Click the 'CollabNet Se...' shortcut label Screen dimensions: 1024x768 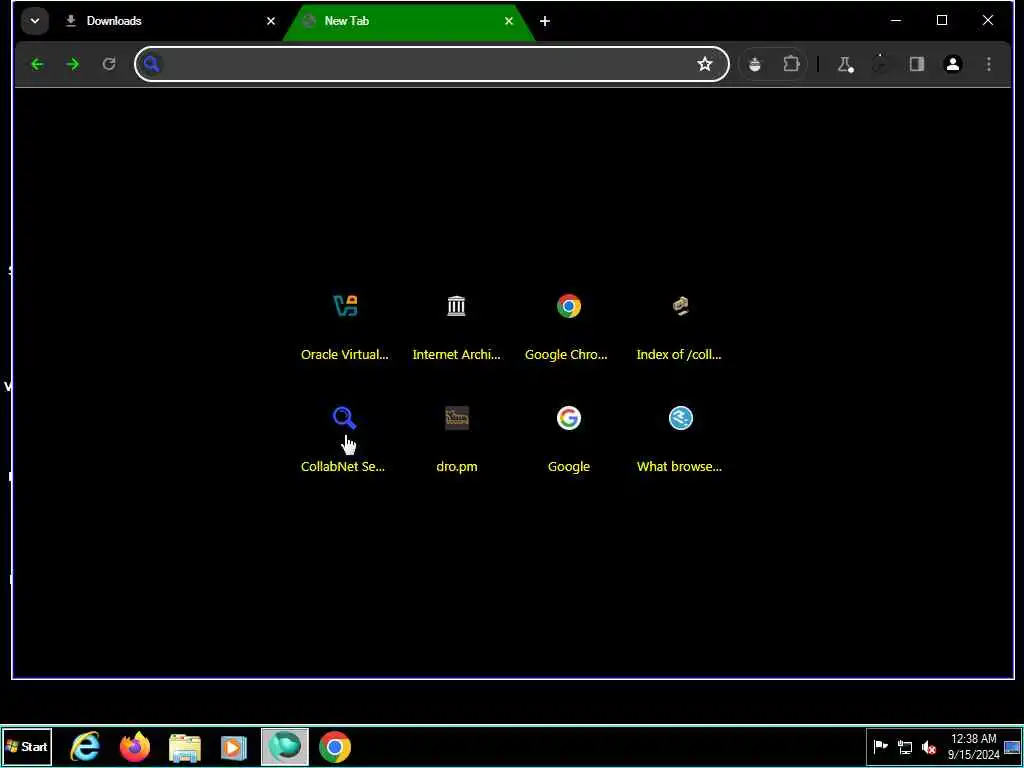pyautogui.click(x=343, y=466)
